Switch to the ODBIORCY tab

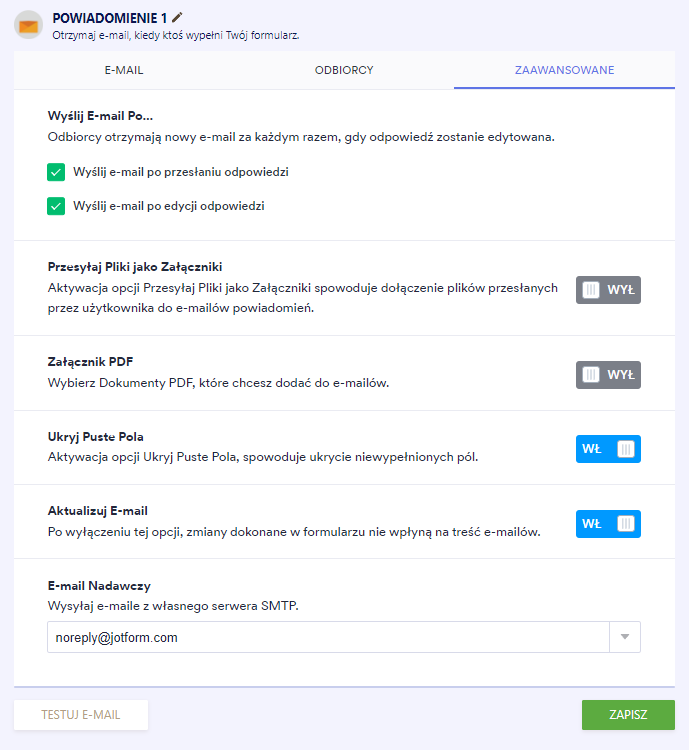tap(344, 70)
